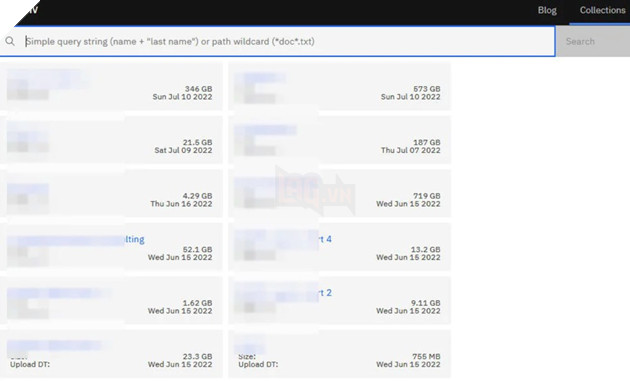Screen dimensions: 630x381
Task: Click the collection link ending in 'lting'
Action: (x=135, y=239)
